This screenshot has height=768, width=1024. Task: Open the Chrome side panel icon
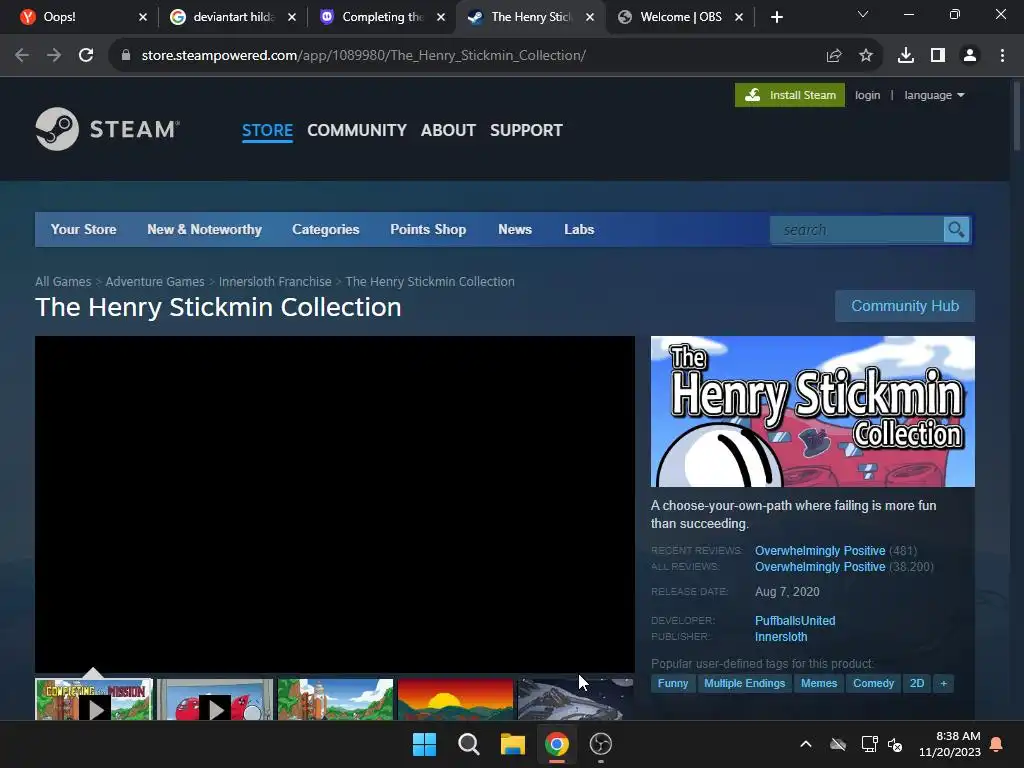click(x=938, y=56)
